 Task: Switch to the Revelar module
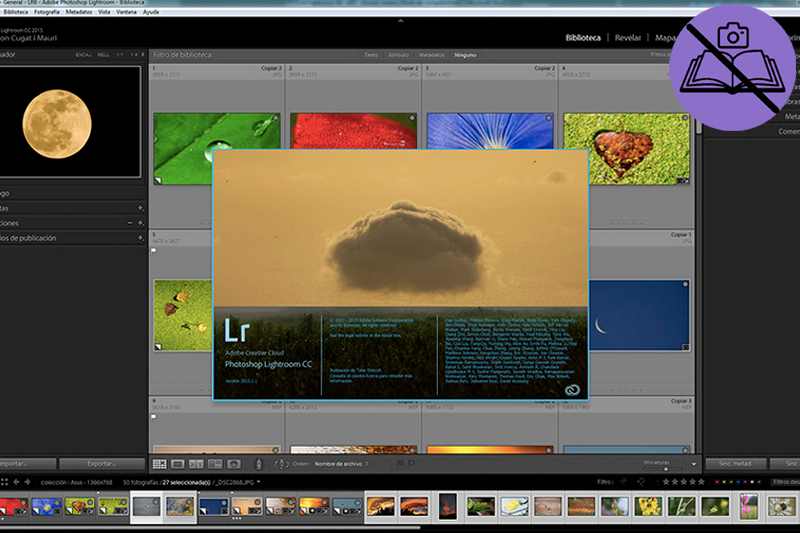(628, 38)
